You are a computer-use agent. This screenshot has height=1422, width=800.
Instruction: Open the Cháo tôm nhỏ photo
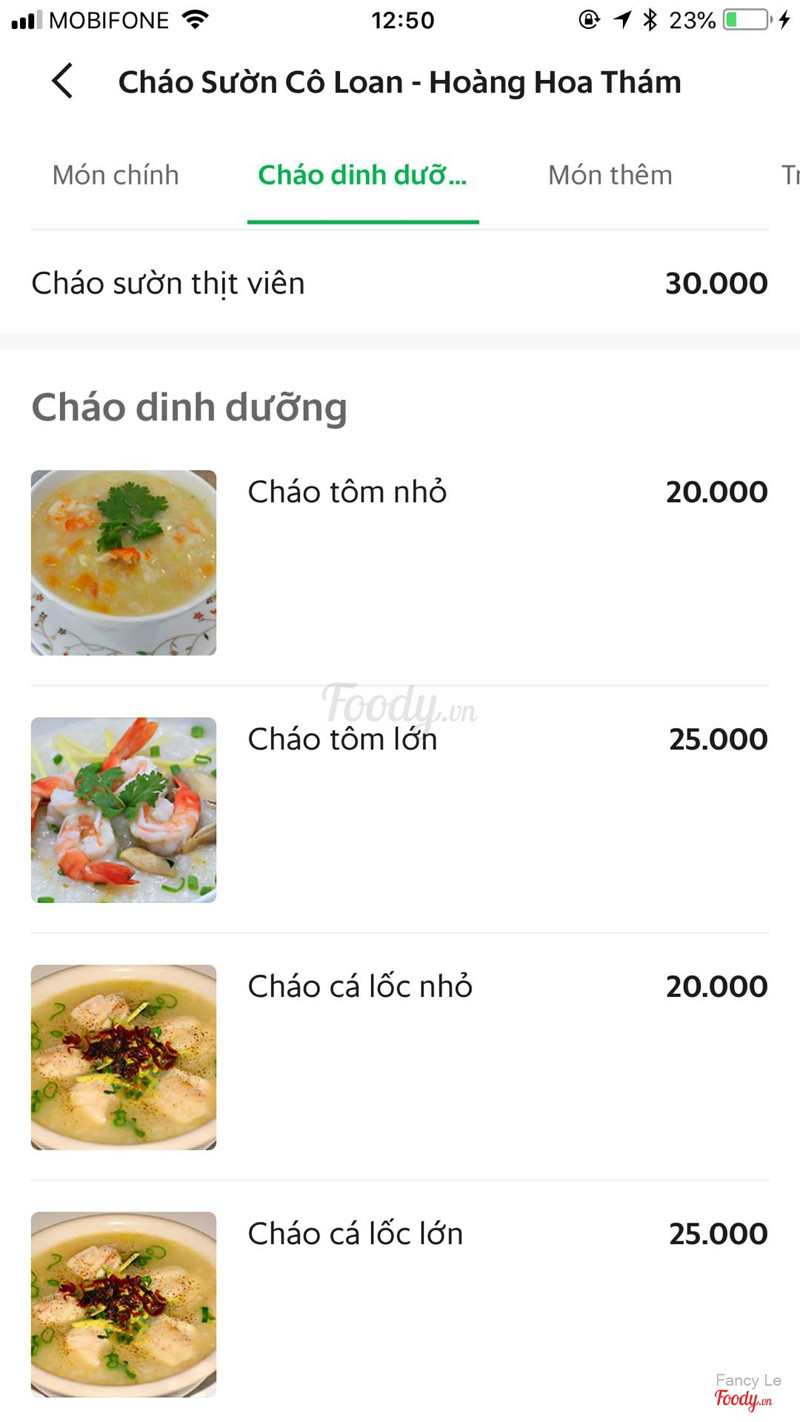click(x=124, y=563)
